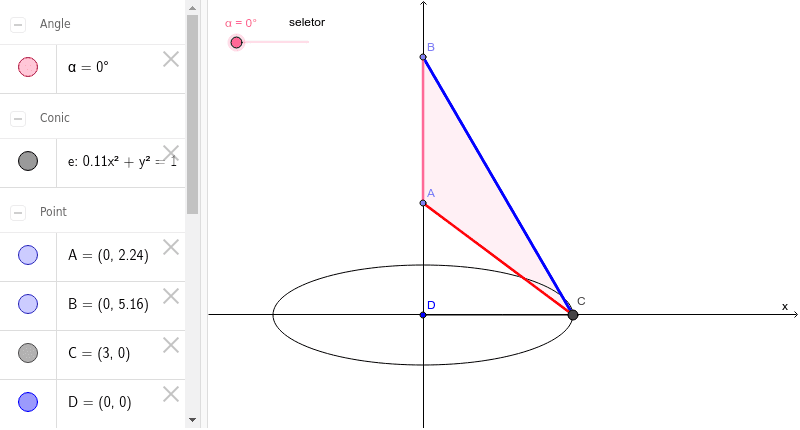The image size is (800, 430).
Task: Click the pink segment AB
Action: pyautogui.click(x=423, y=130)
